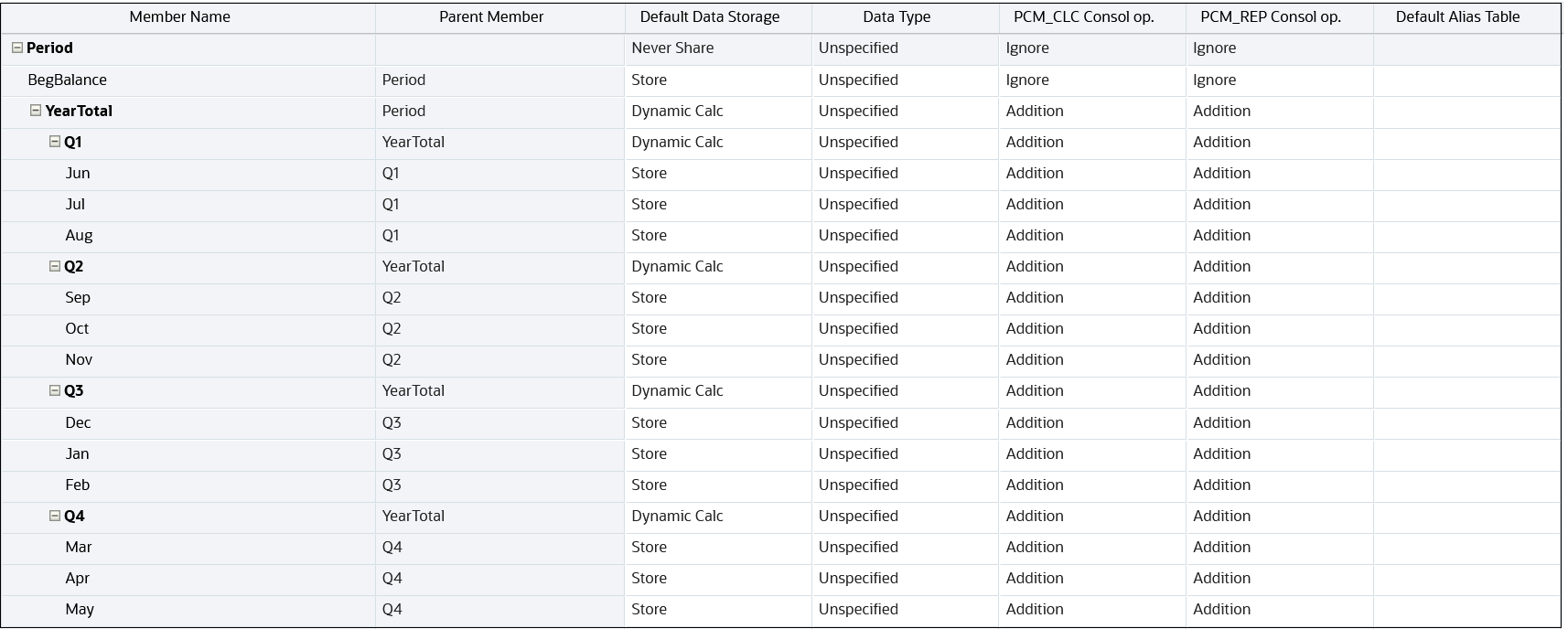The image size is (1568, 629).
Task: Select the Oct member
Action: coord(77,328)
